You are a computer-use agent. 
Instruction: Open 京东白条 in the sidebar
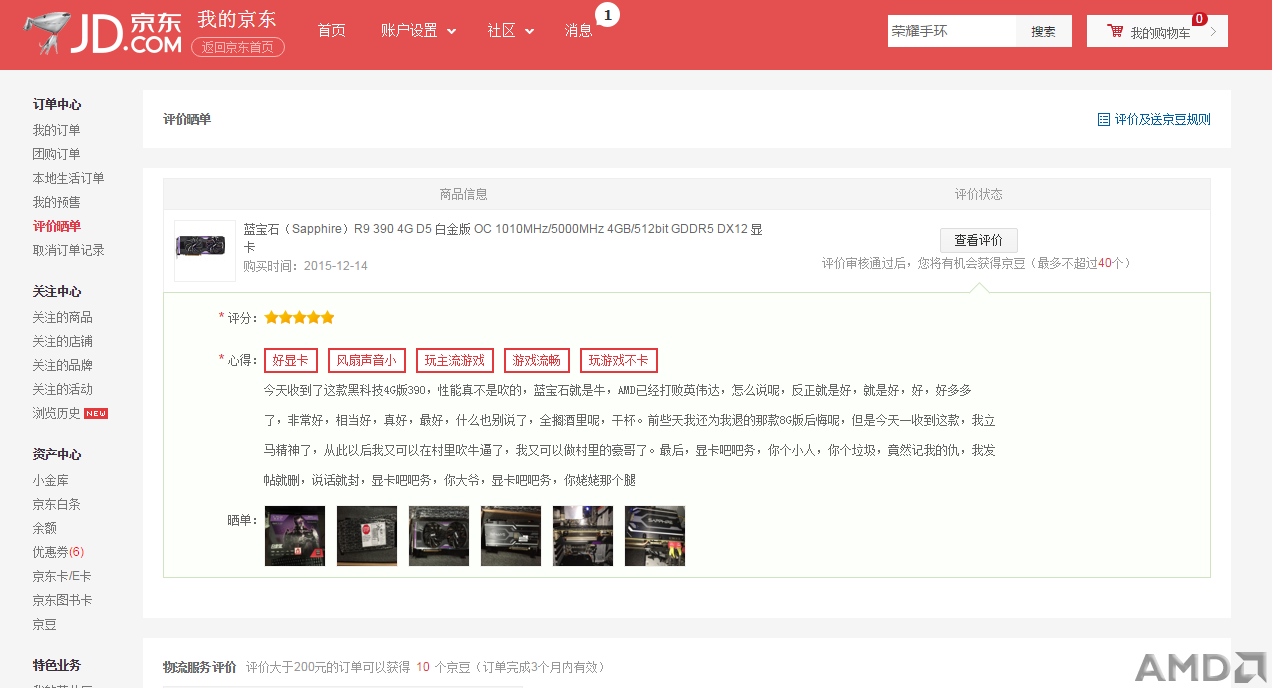coord(56,504)
